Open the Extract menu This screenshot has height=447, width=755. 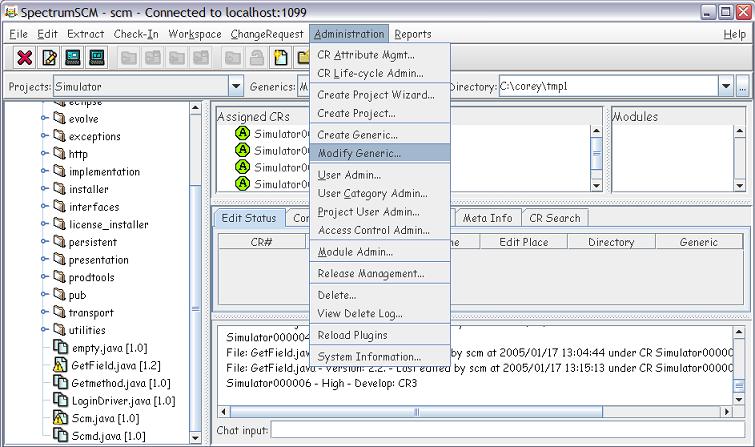[x=86, y=34]
